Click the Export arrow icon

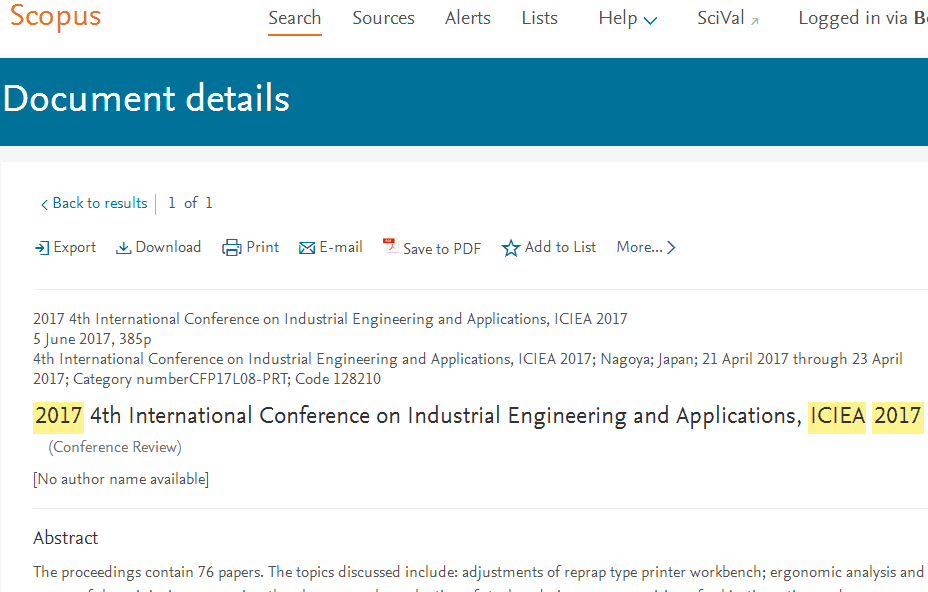(41, 248)
